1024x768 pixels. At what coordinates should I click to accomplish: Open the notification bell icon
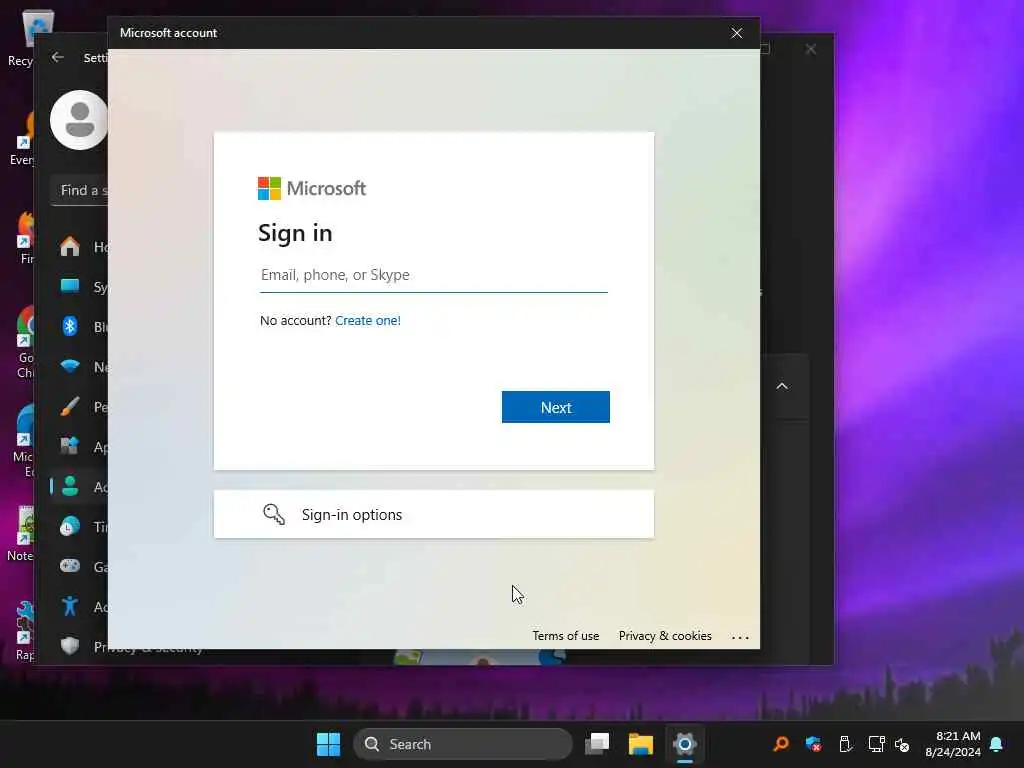[997, 744]
